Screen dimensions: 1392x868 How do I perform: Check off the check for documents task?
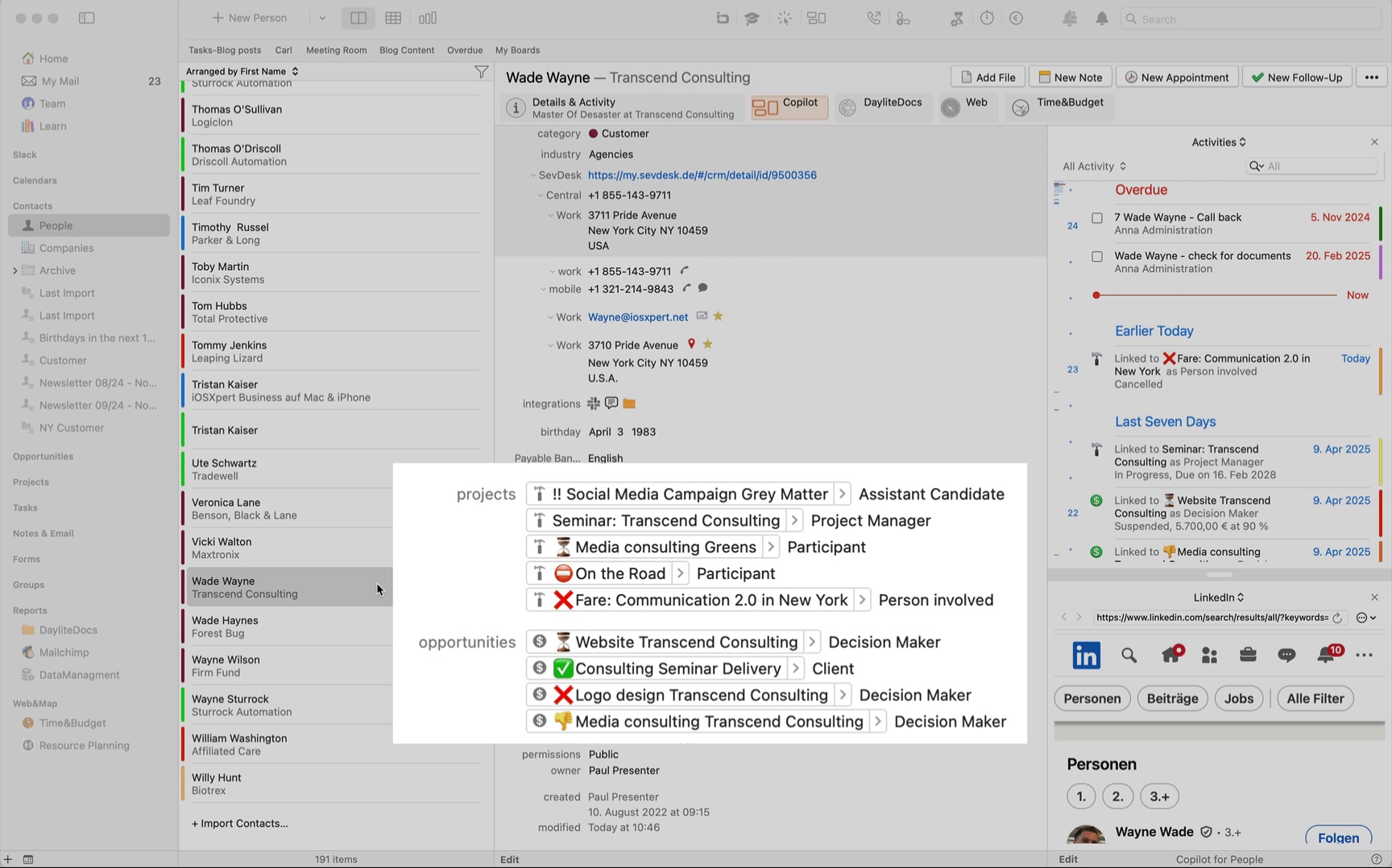pyautogui.click(x=1097, y=257)
